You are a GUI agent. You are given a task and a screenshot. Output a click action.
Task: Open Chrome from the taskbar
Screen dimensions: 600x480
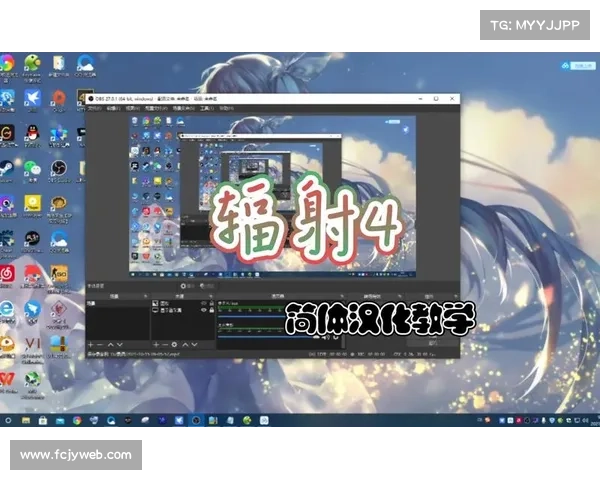pyautogui.click(x=77, y=420)
